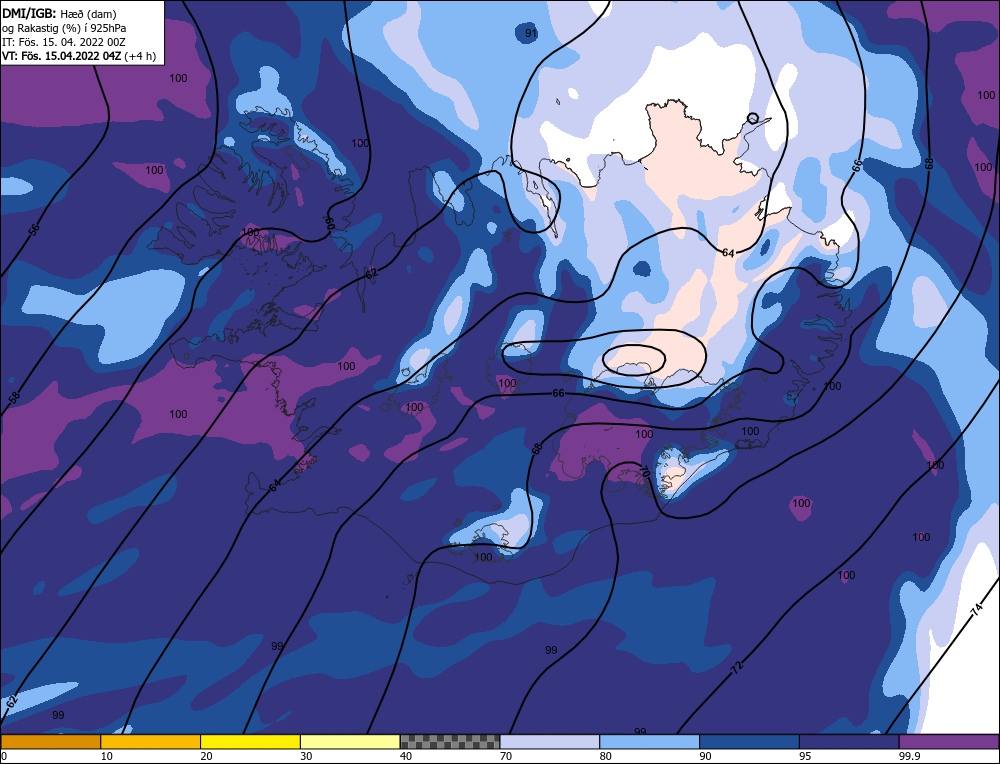The height and width of the screenshot is (764, 1000).
Task: Click the small circle marker on northeast coast
Action: point(753,118)
